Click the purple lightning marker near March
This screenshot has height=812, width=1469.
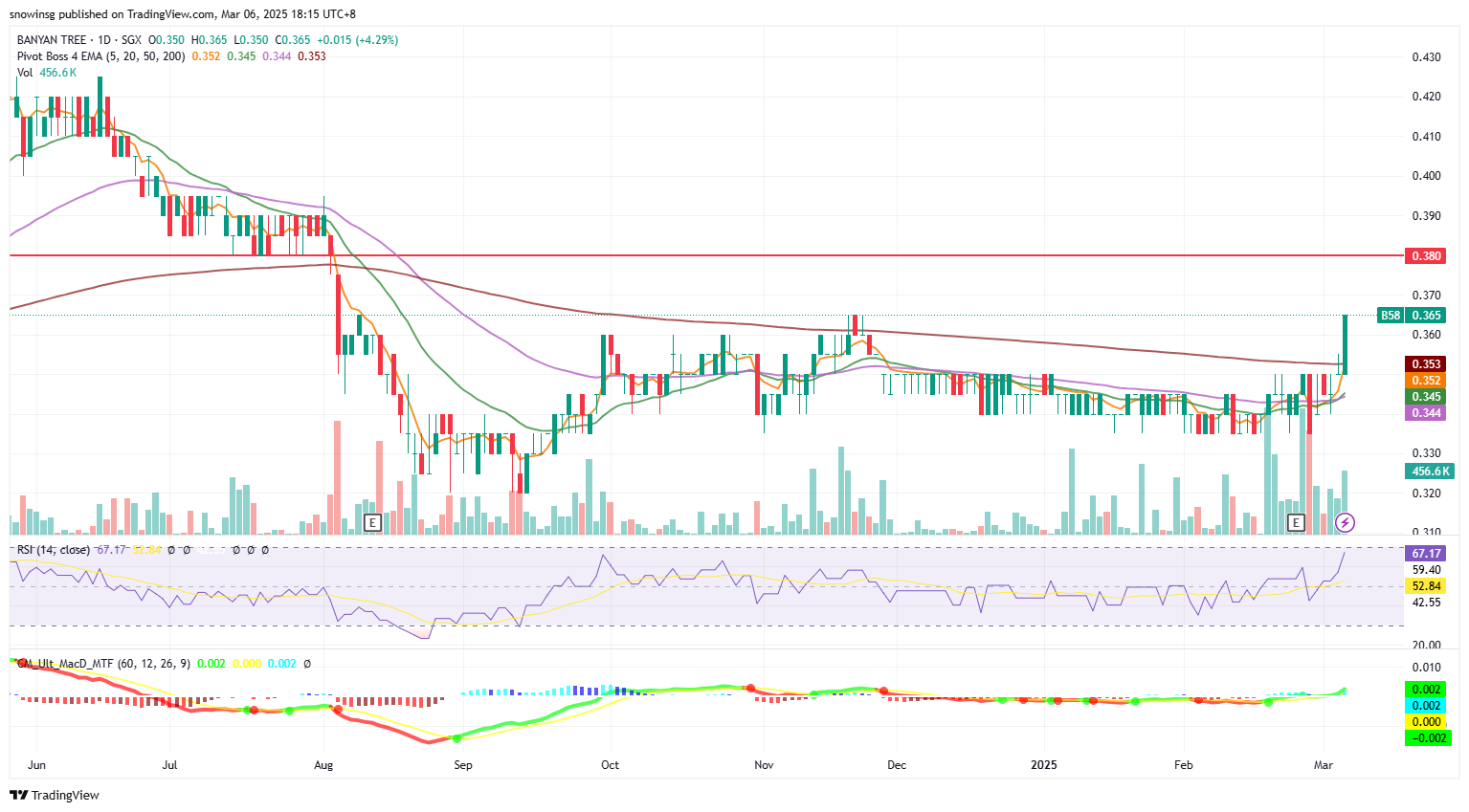[1346, 522]
